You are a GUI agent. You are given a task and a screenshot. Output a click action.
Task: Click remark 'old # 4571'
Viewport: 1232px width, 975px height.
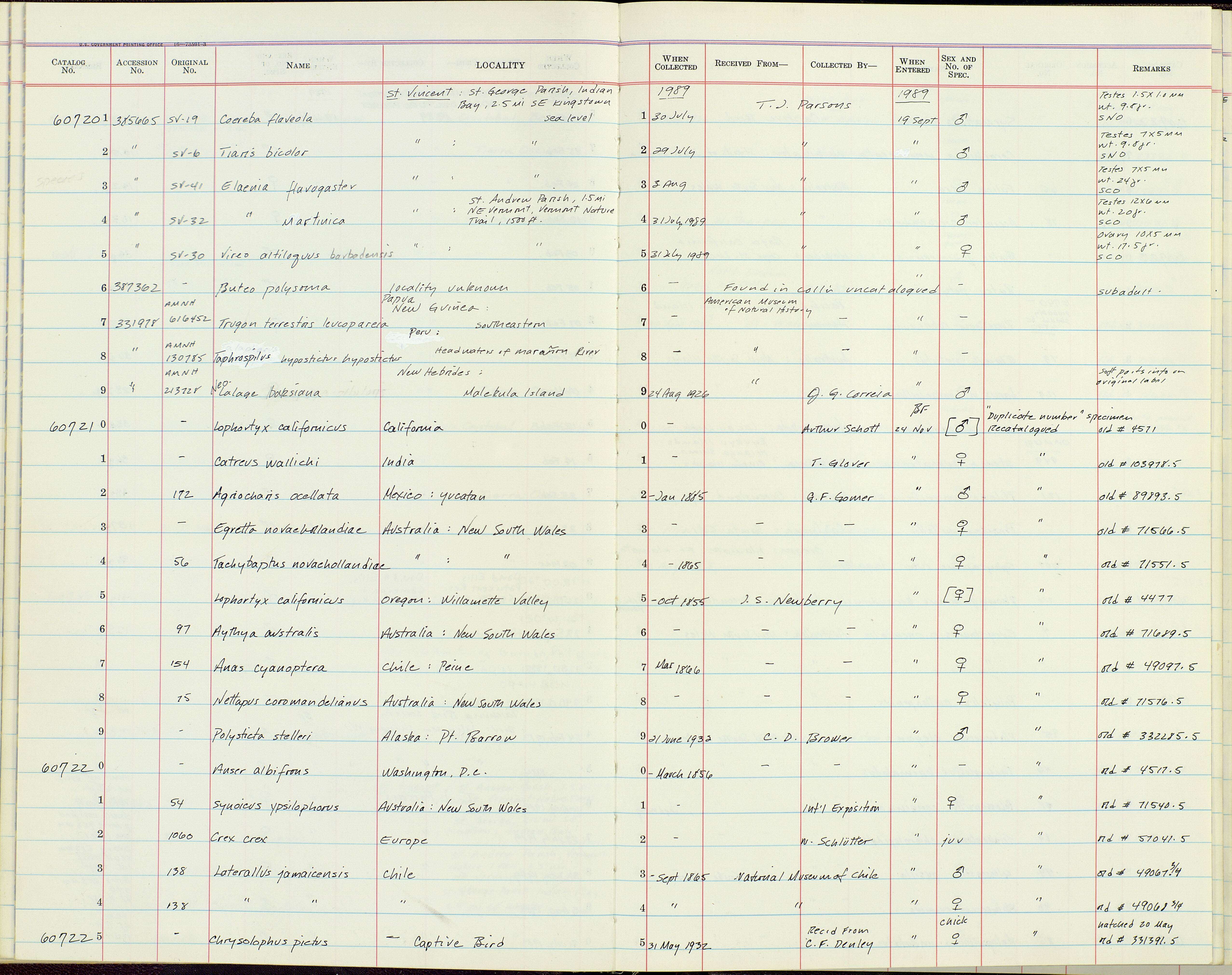click(1126, 429)
